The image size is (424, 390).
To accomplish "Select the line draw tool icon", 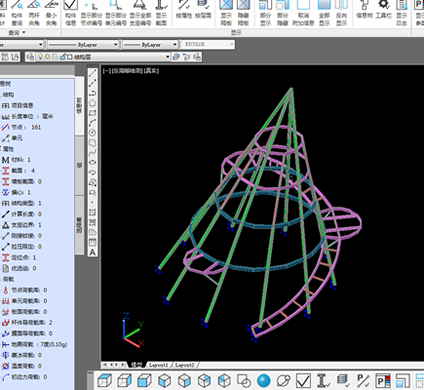I will [x=93, y=73].
